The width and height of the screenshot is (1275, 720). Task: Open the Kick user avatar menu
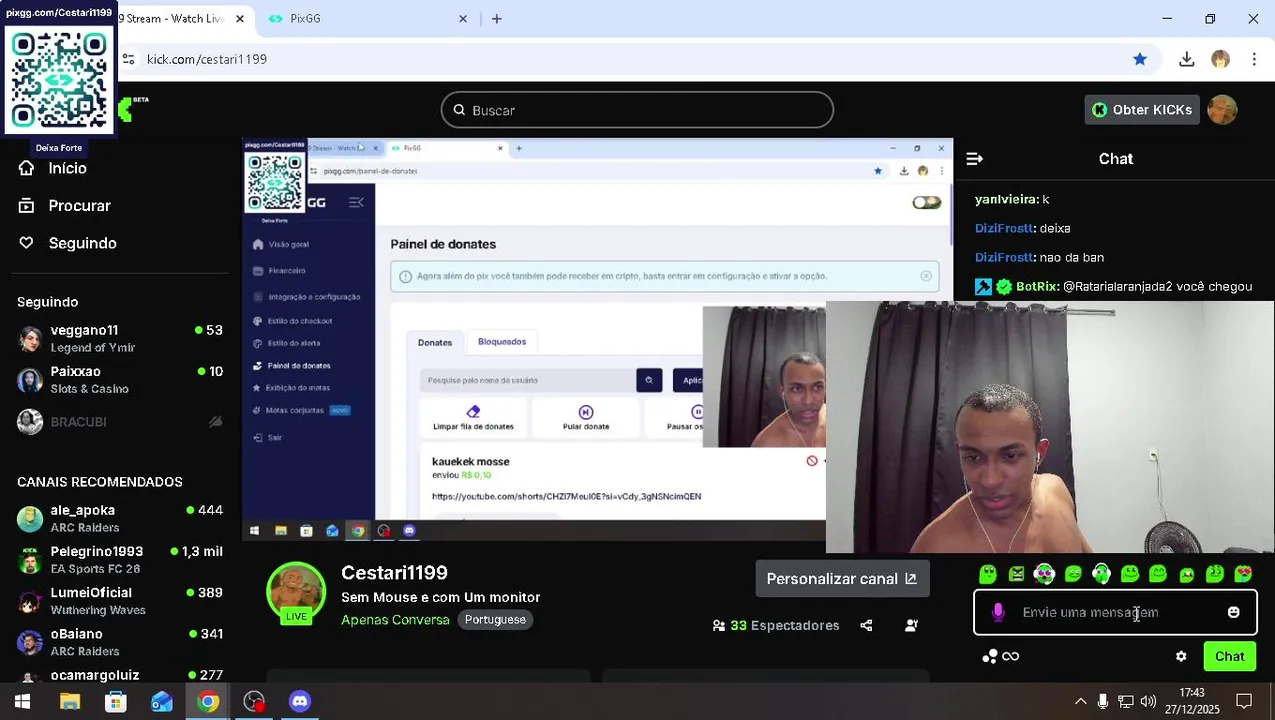1222,110
